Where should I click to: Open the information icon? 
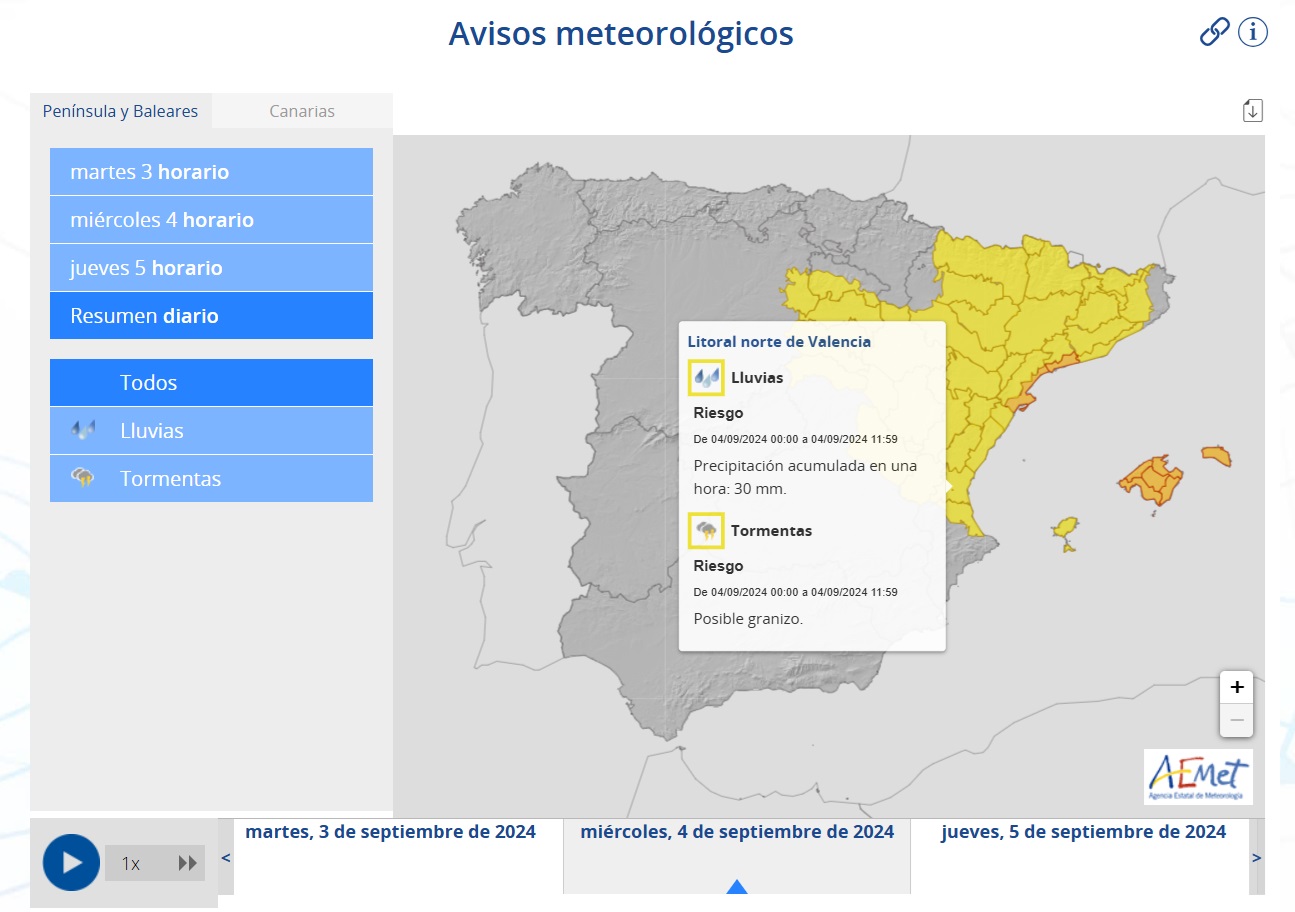click(x=1252, y=32)
